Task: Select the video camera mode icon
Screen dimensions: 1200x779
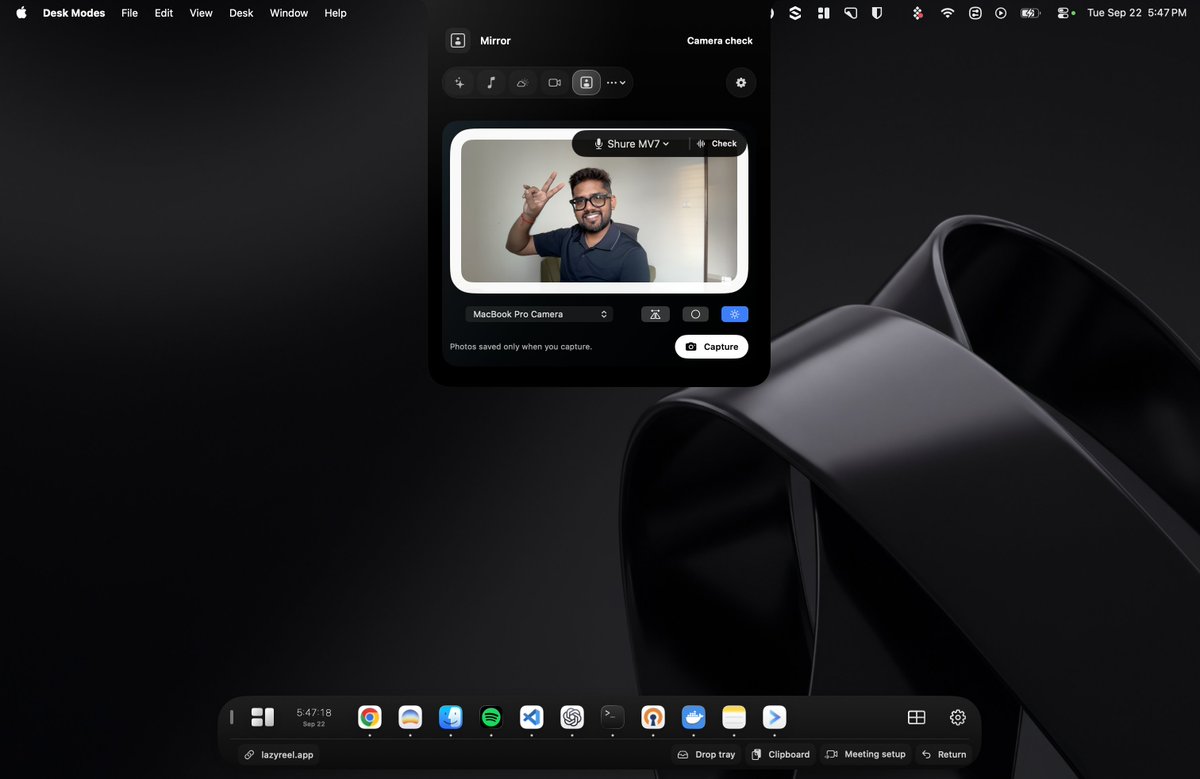Action: 554,83
